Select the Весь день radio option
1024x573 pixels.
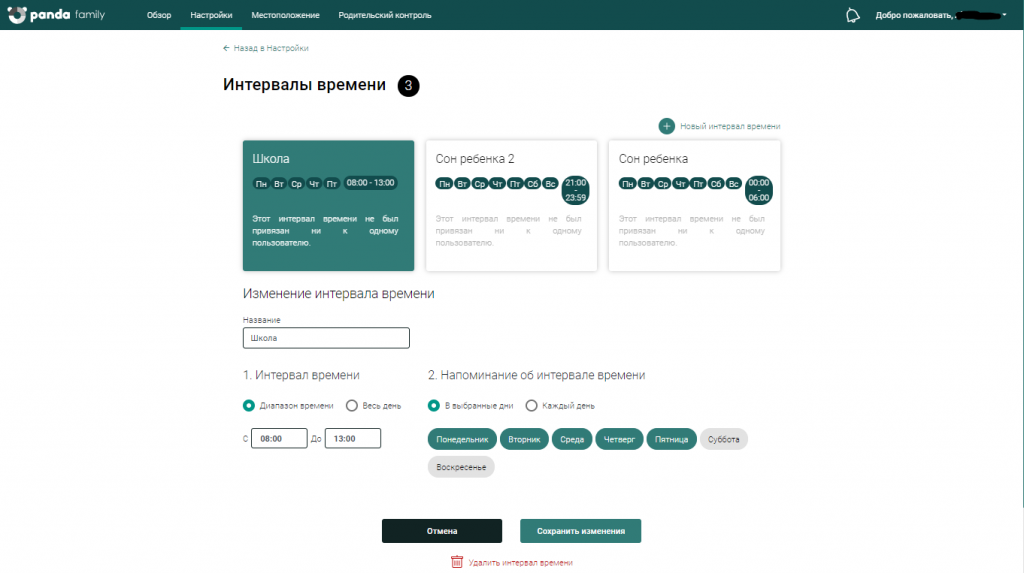352,406
